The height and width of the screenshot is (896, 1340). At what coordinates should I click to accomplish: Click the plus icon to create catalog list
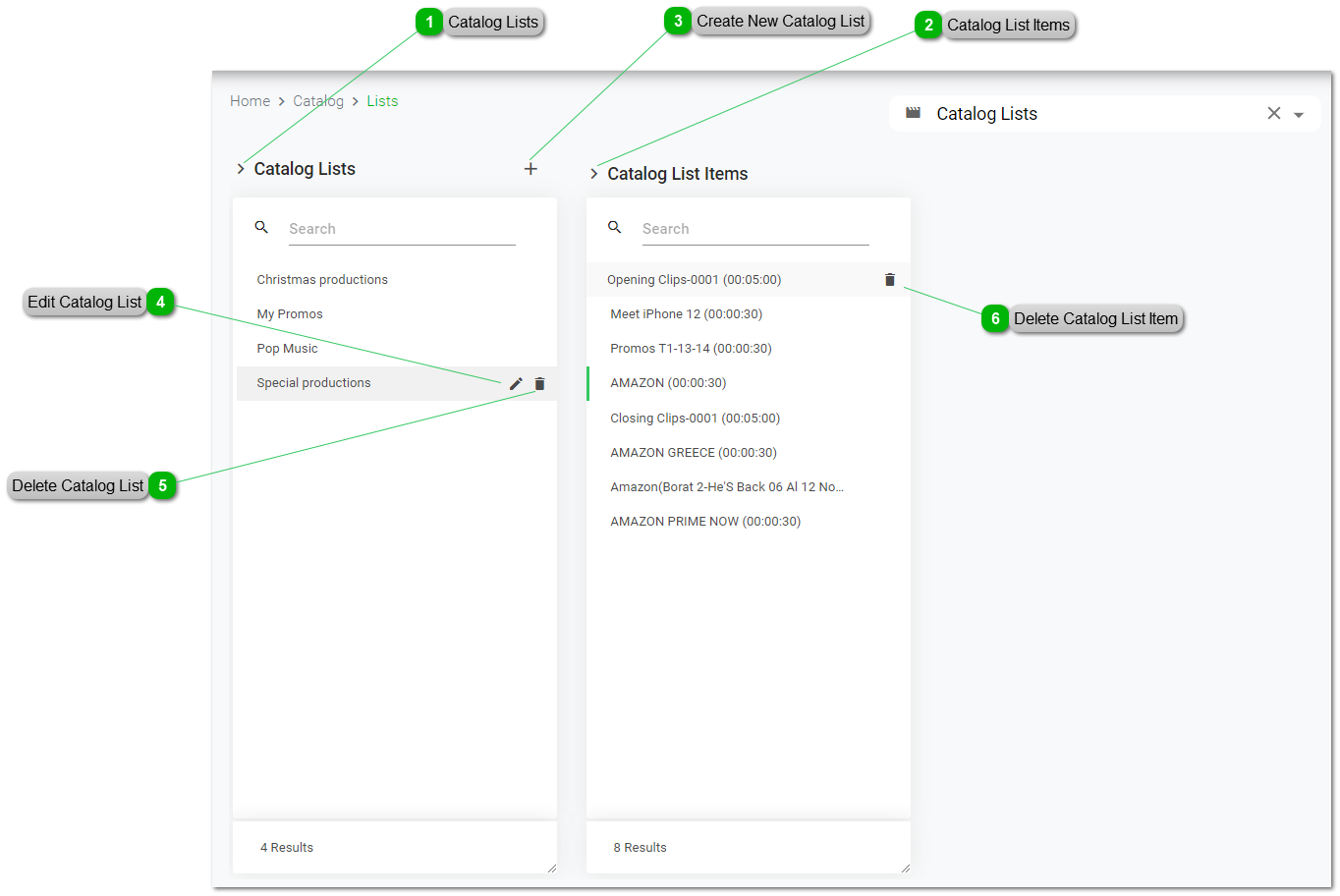(x=530, y=169)
